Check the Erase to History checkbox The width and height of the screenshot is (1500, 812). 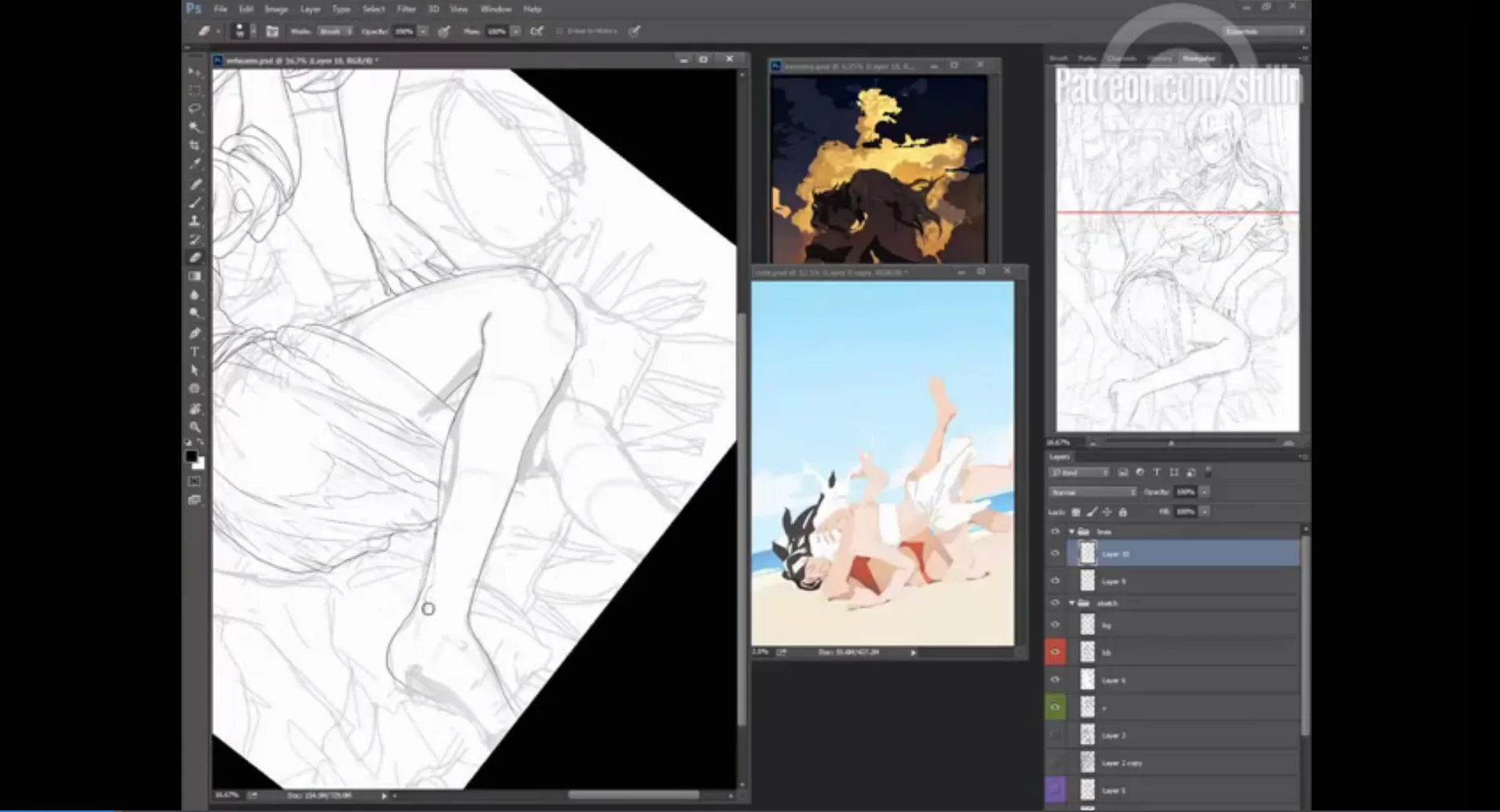tap(559, 31)
